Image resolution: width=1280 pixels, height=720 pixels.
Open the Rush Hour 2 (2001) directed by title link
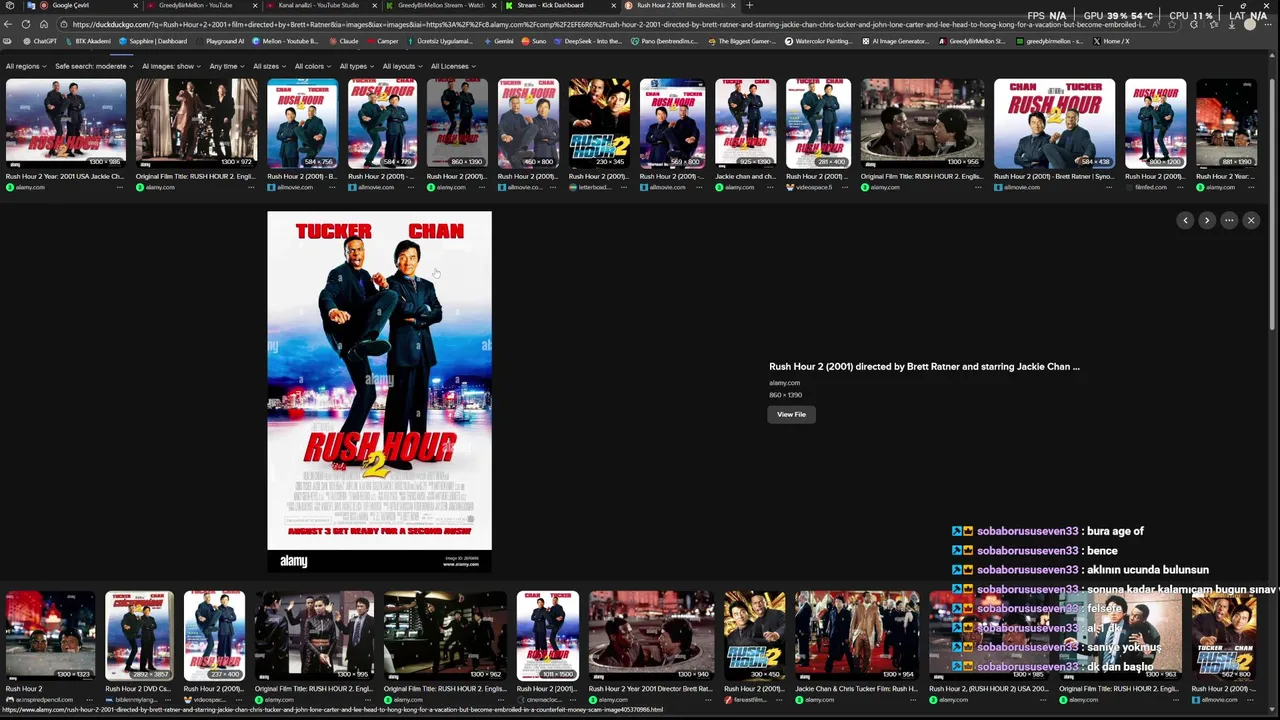[924, 367]
